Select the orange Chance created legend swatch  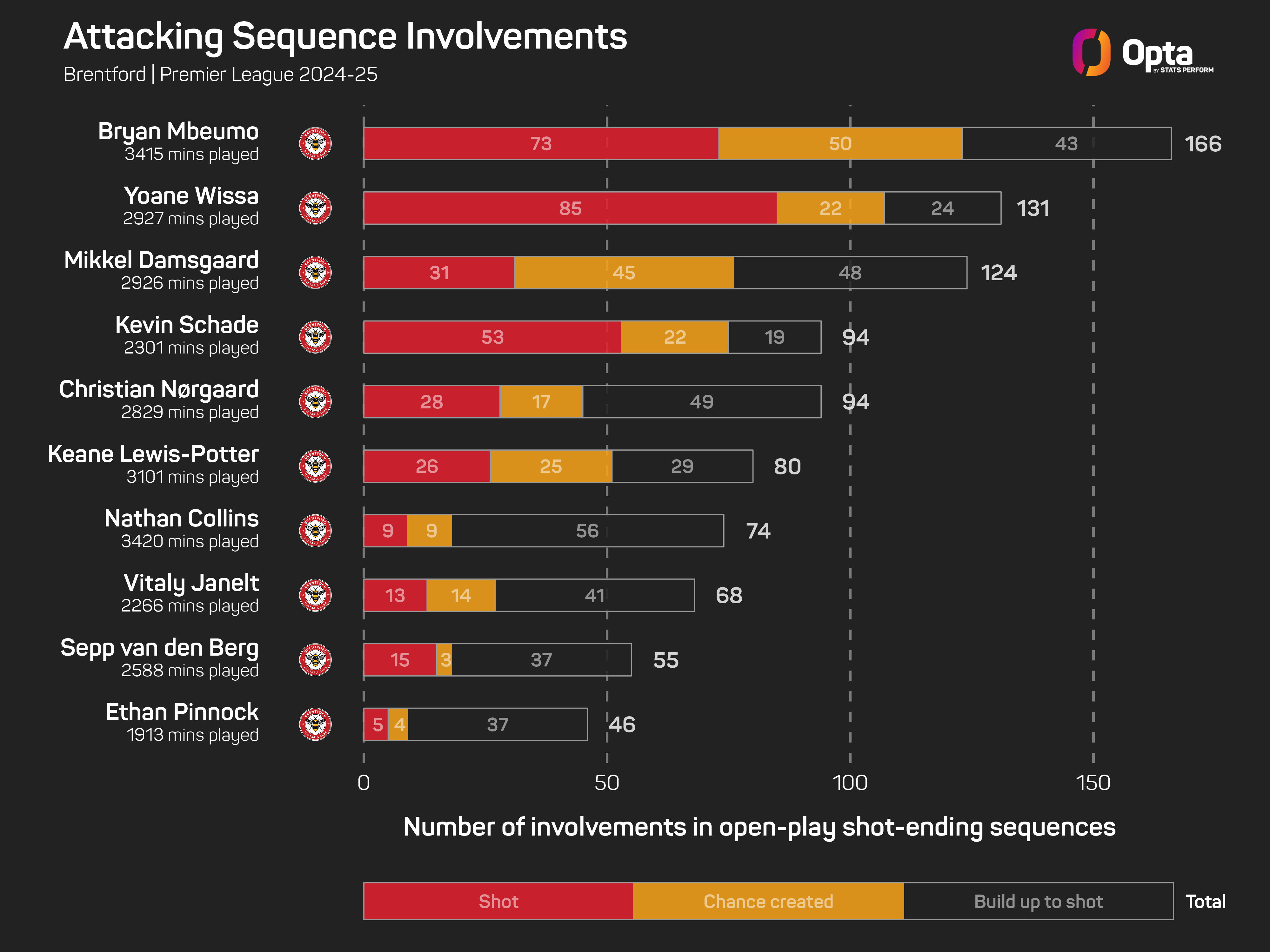click(x=768, y=901)
